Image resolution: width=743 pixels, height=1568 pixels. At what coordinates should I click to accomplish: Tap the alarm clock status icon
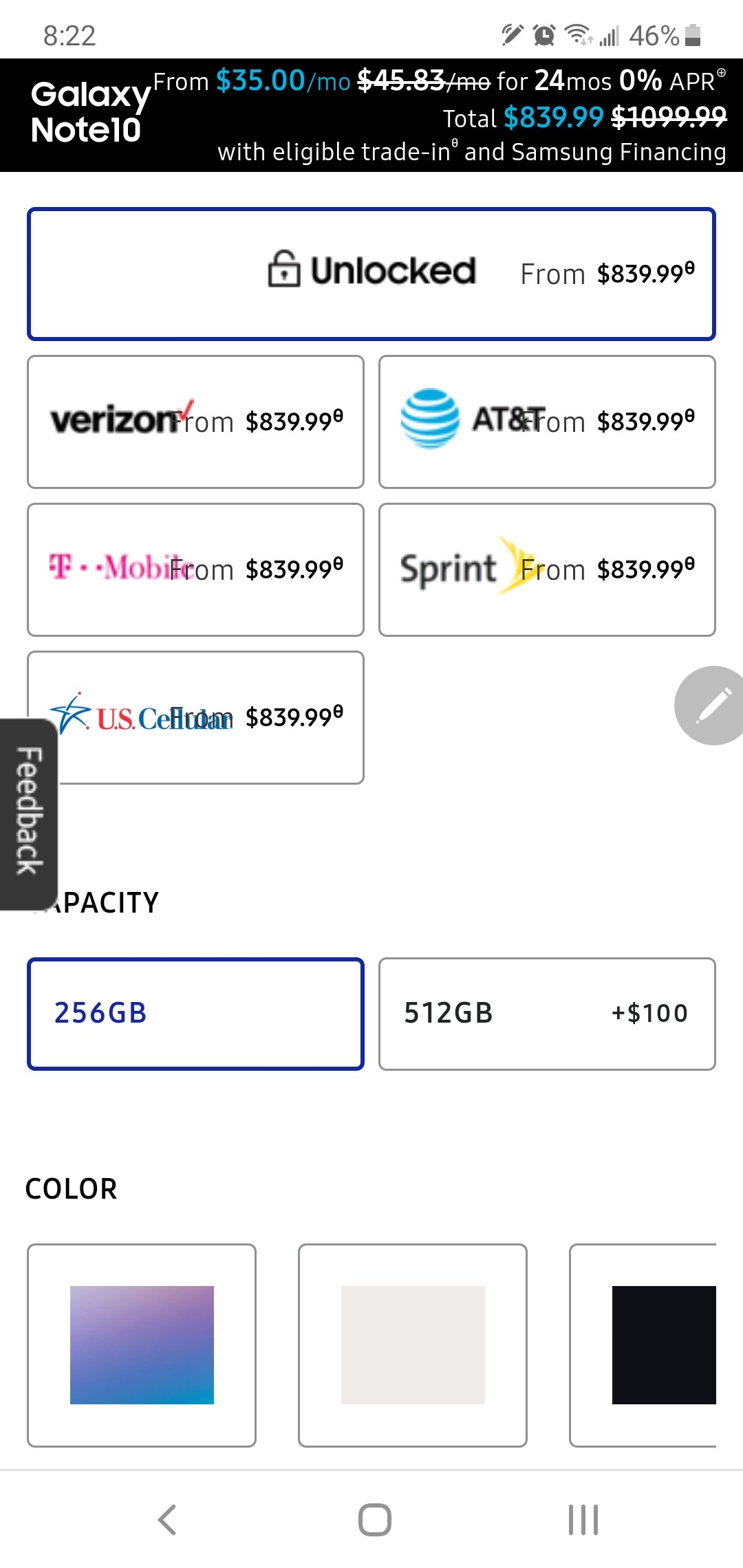tap(544, 34)
